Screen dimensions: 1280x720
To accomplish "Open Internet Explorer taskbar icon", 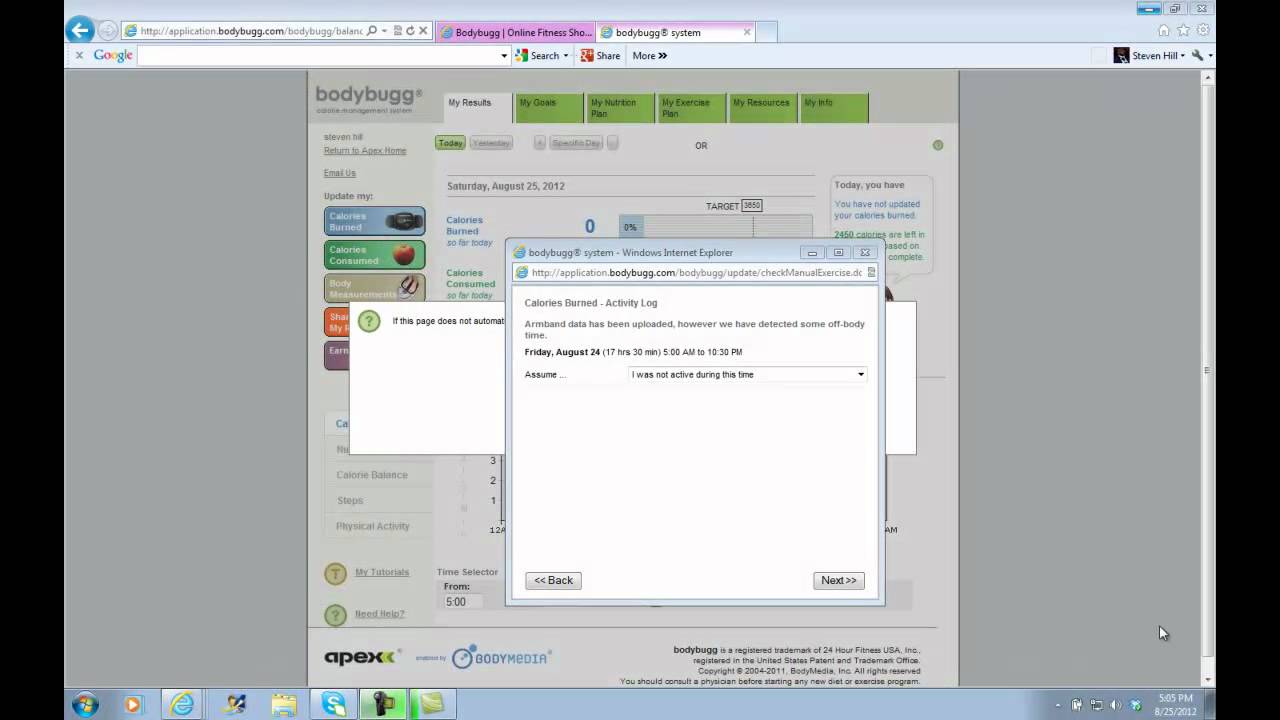I will (x=182, y=704).
